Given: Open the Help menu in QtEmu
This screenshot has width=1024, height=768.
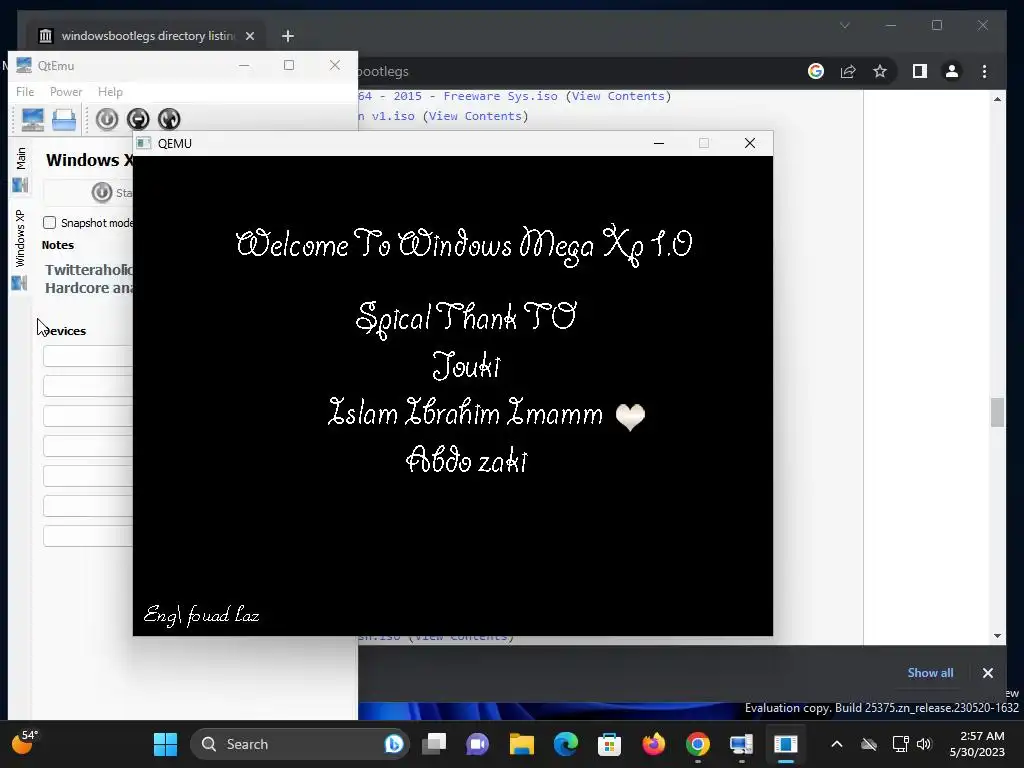Looking at the screenshot, I should [x=110, y=92].
